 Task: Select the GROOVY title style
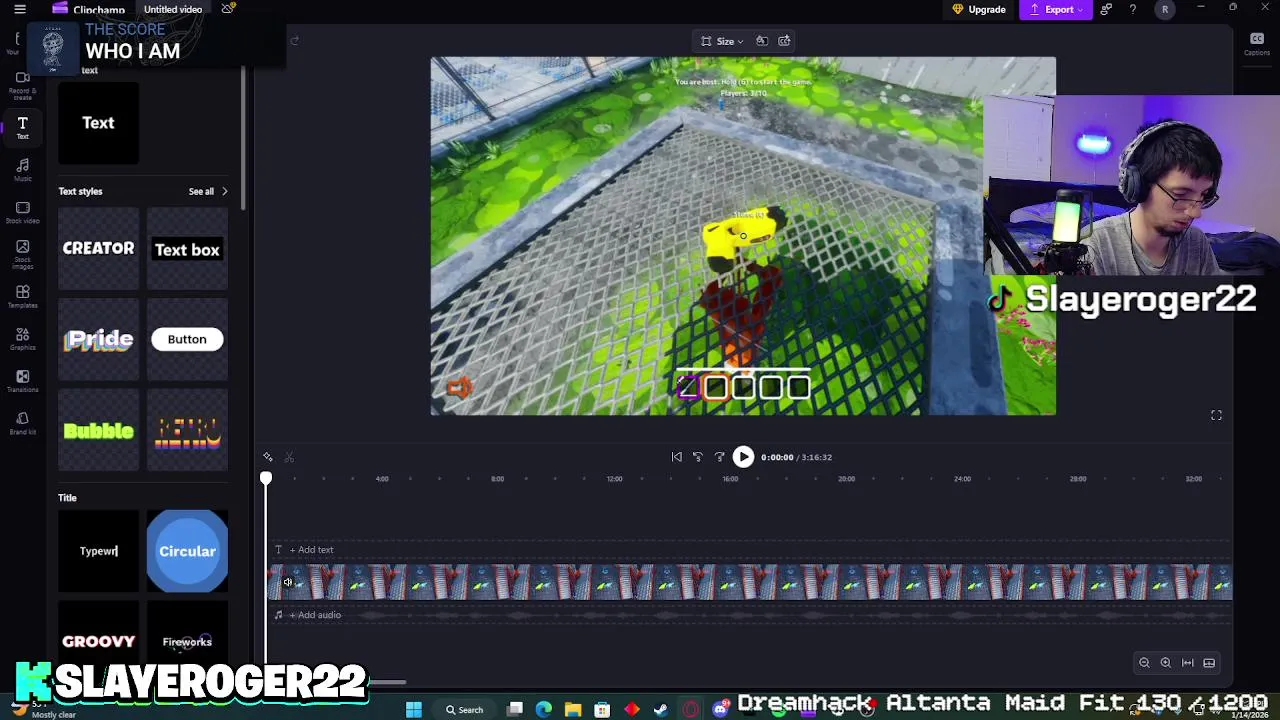pos(98,641)
